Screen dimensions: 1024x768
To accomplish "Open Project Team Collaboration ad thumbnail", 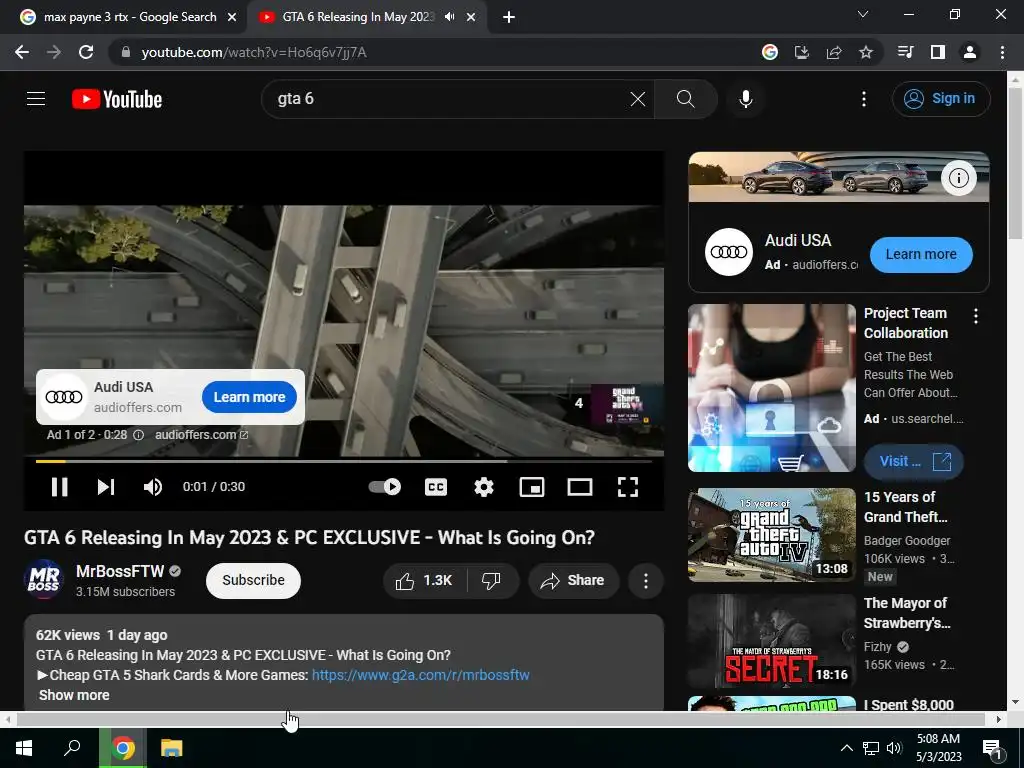I will coord(772,388).
